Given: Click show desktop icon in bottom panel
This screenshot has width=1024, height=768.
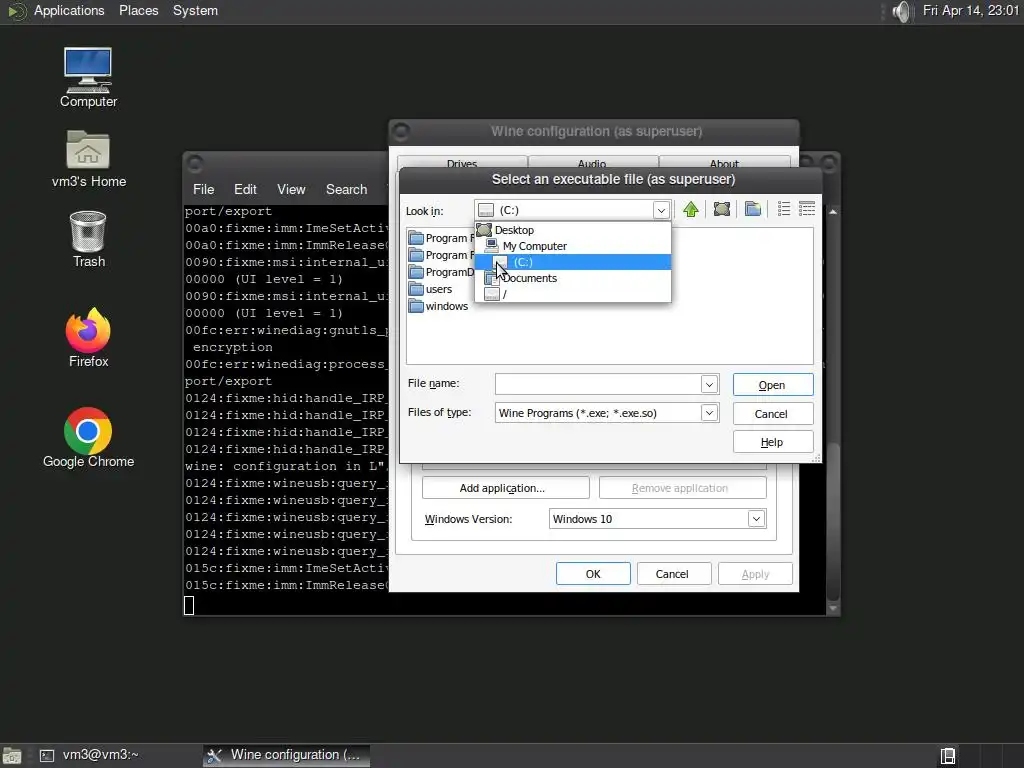Looking at the screenshot, I should 12,756.
